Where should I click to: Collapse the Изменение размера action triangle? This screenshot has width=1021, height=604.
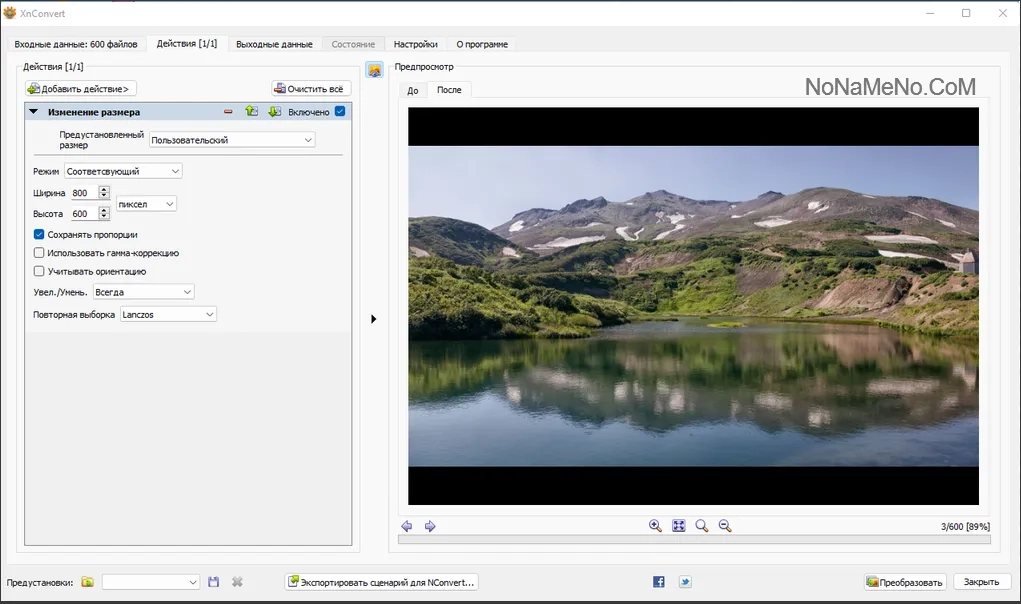[34, 111]
